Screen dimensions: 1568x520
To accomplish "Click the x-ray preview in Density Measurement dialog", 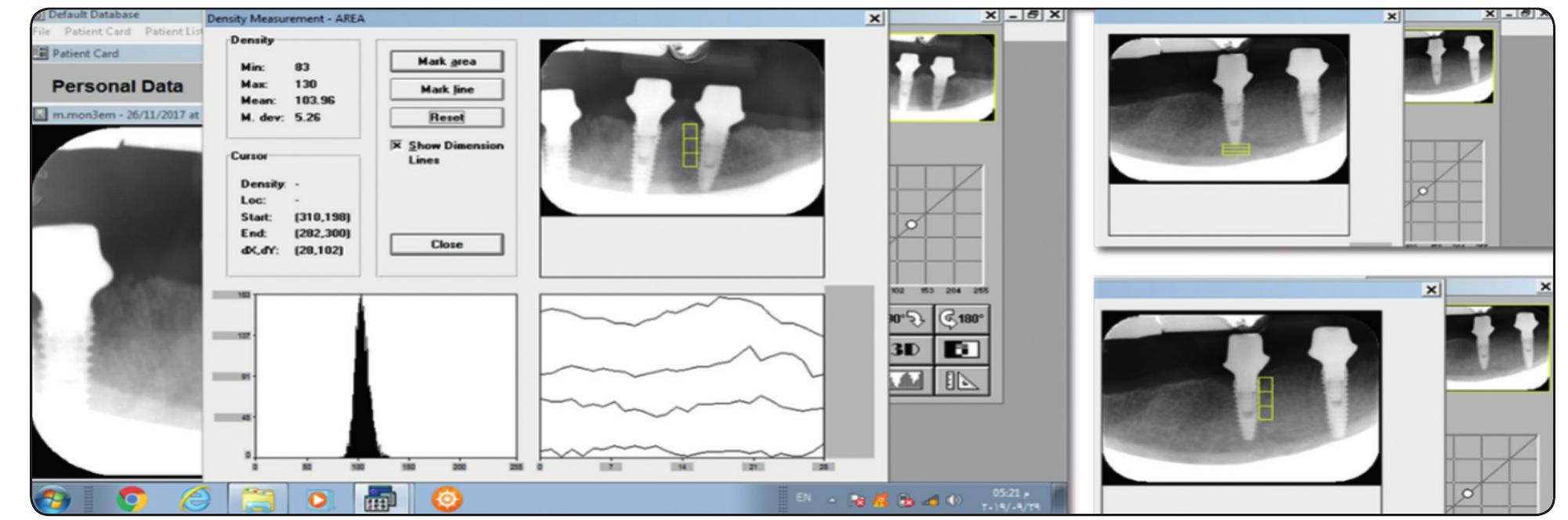I will click(681, 128).
